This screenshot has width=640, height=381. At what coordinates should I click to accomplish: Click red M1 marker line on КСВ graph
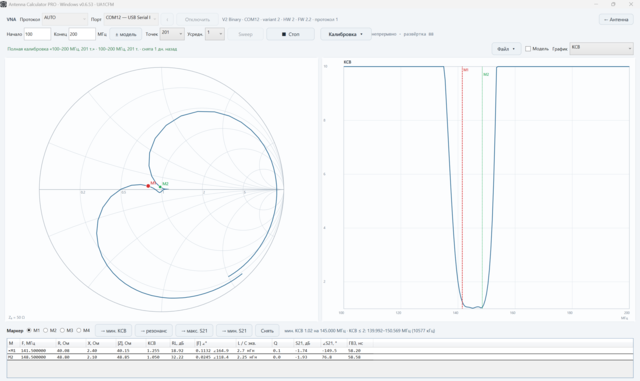point(462,187)
